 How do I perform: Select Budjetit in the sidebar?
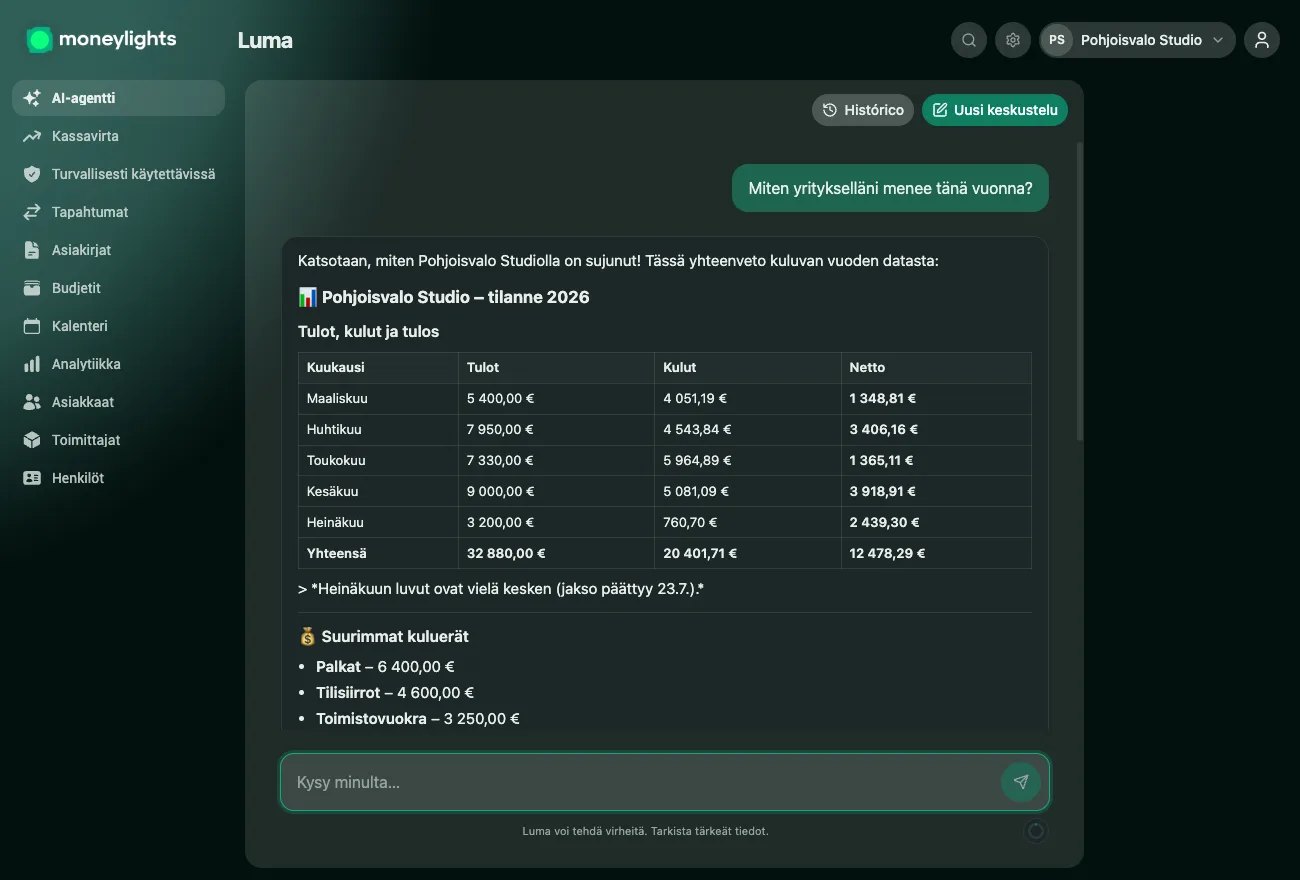(x=118, y=288)
